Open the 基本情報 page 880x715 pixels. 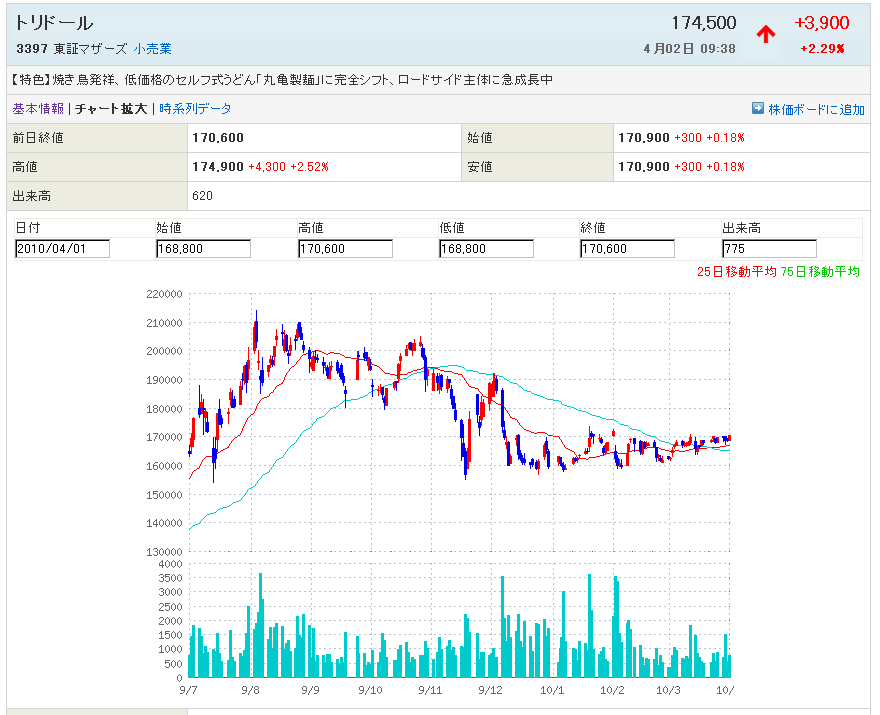click(38, 109)
